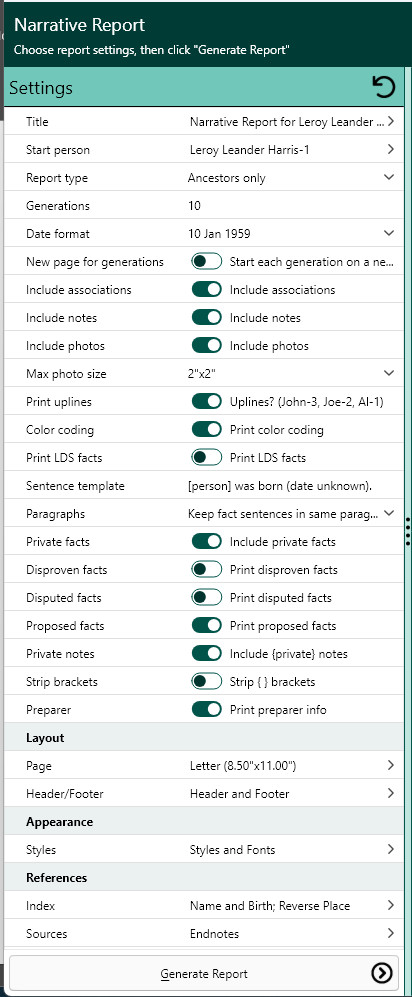This screenshot has width=412, height=997.
Task: Disable the Include associations switch
Action: coord(207,289)
